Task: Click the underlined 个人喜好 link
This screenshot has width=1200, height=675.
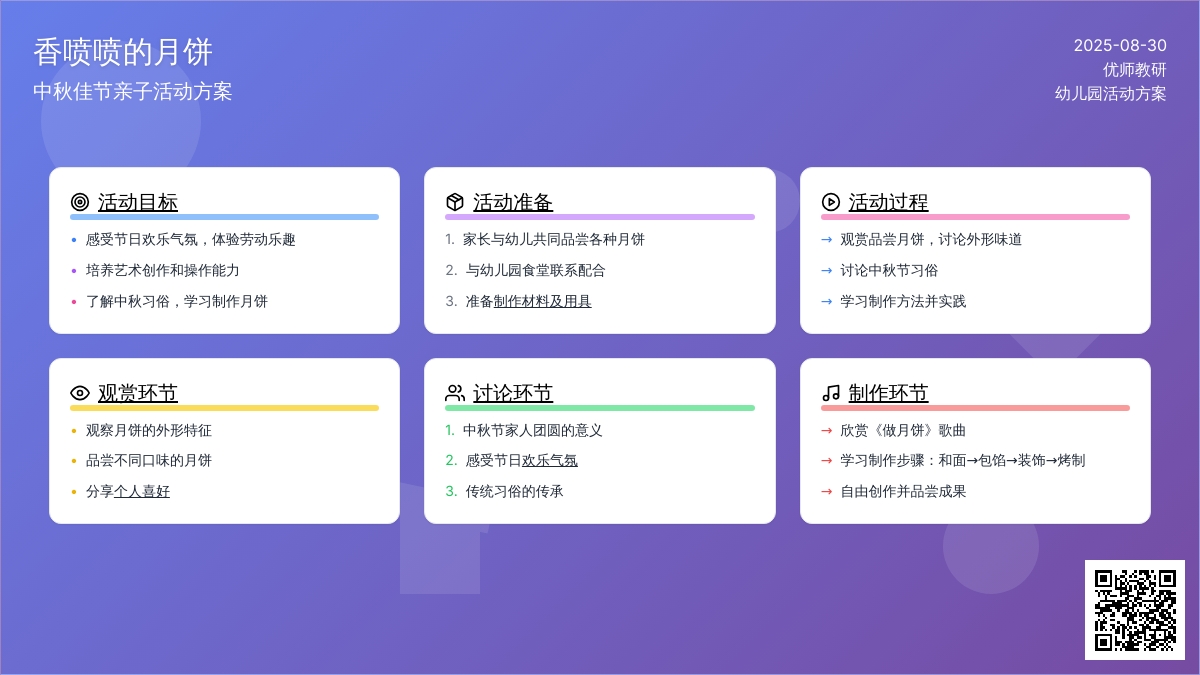Action: tap(142, 492)
